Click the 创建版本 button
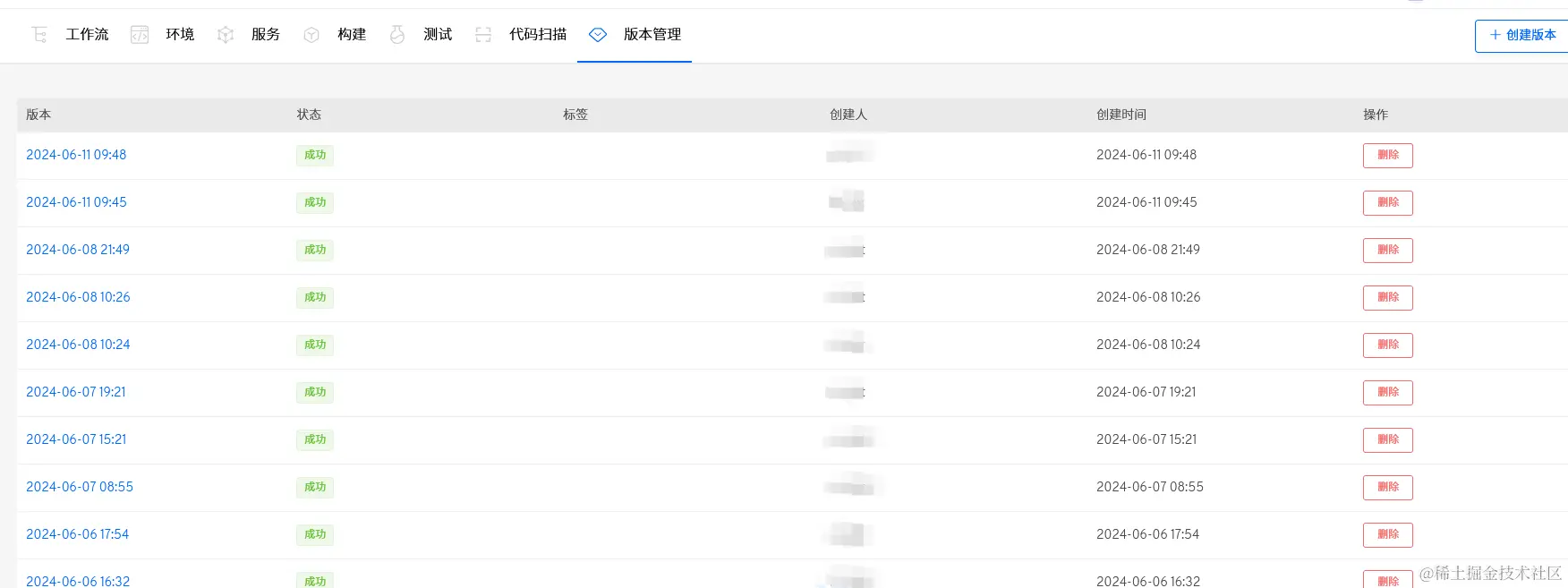The width and height of the screenshot is (1568, 588). pyautogui.click(x=1521, y=36)
